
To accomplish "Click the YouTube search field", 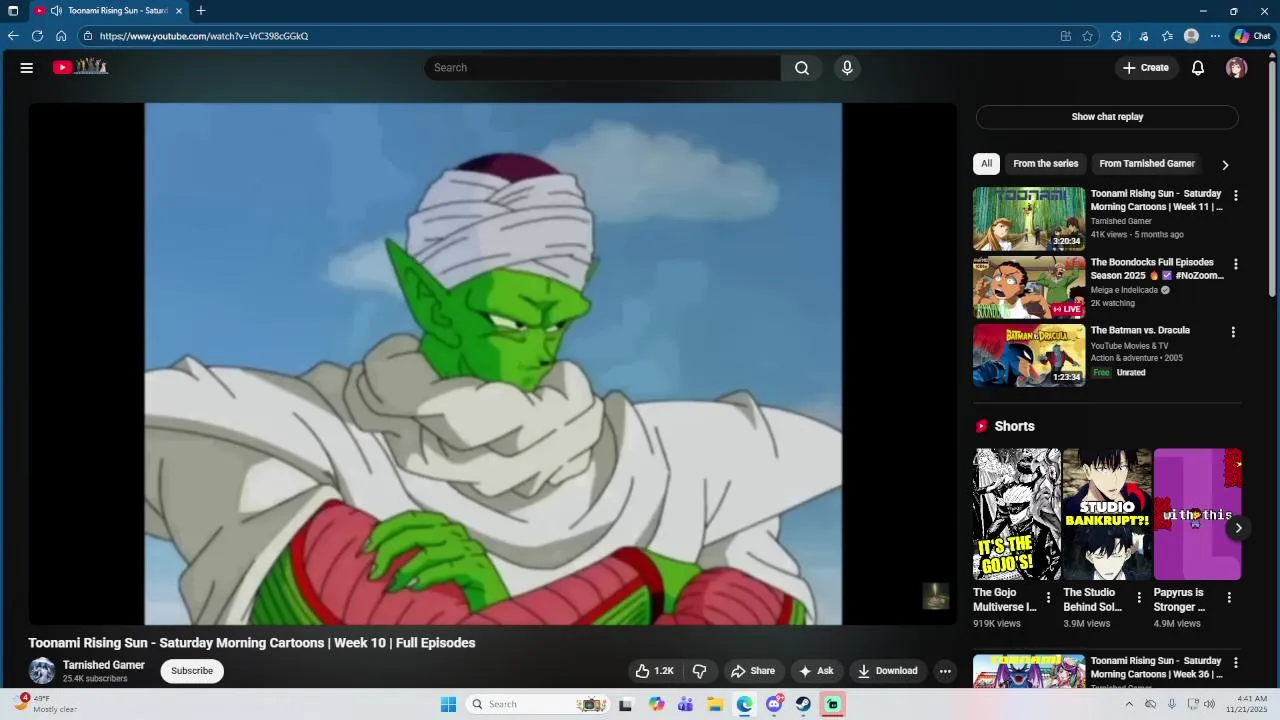I will tap(603, 68).
